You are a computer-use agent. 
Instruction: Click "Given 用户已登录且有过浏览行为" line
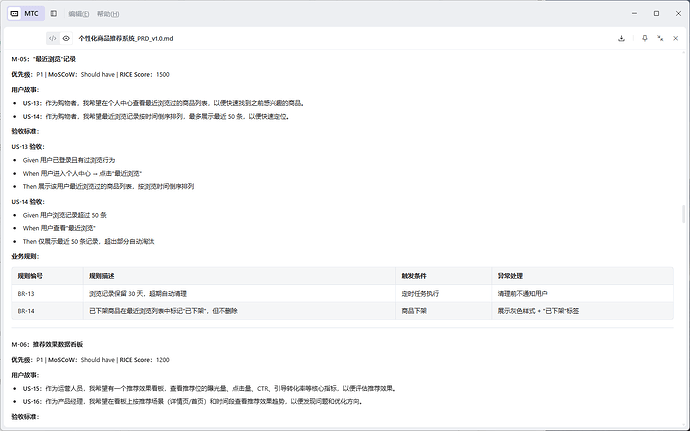coord(69,160)
